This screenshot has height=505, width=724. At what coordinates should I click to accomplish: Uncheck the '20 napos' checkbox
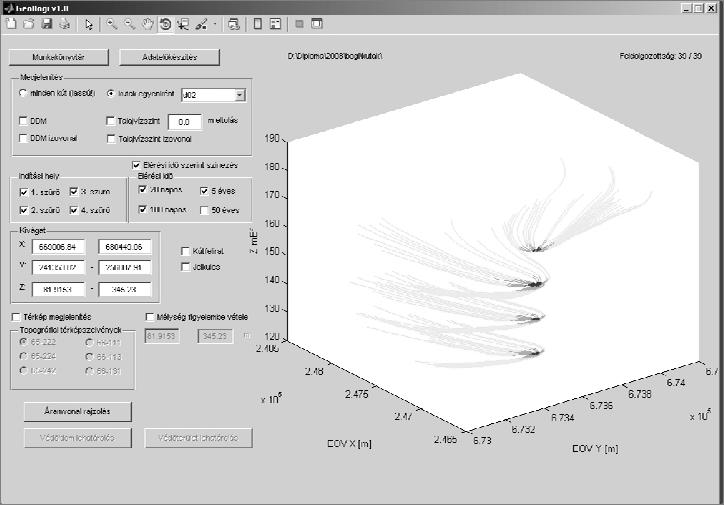(x=143, y=189)
